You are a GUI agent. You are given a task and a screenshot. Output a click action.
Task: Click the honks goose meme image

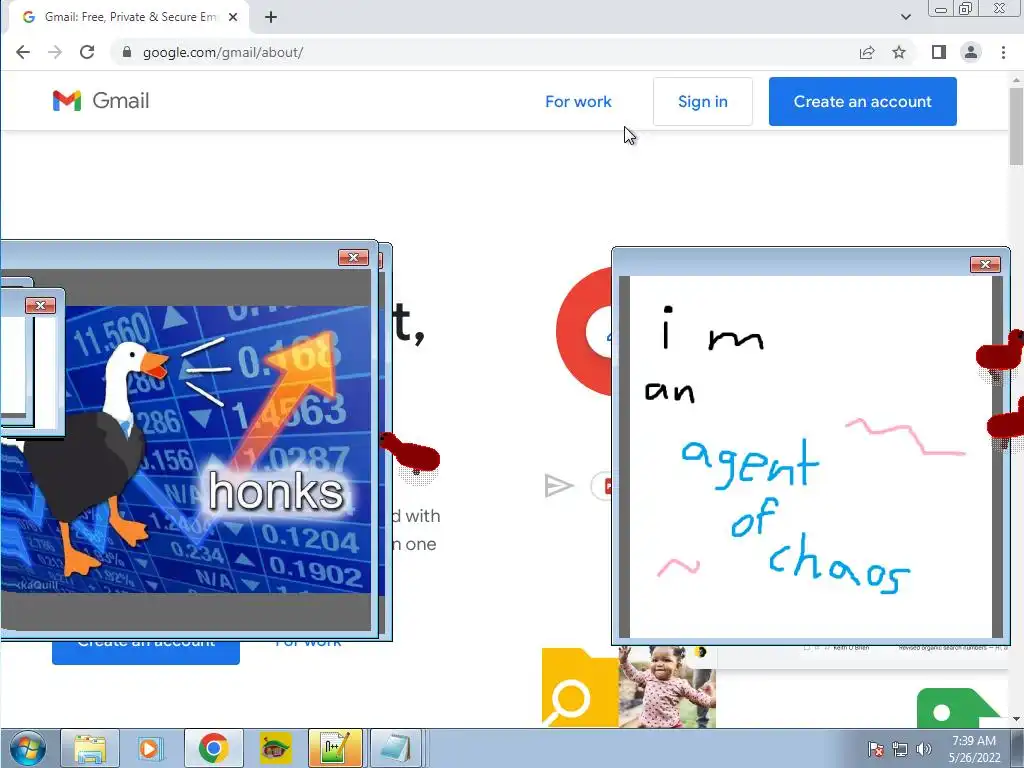(218, 449)
